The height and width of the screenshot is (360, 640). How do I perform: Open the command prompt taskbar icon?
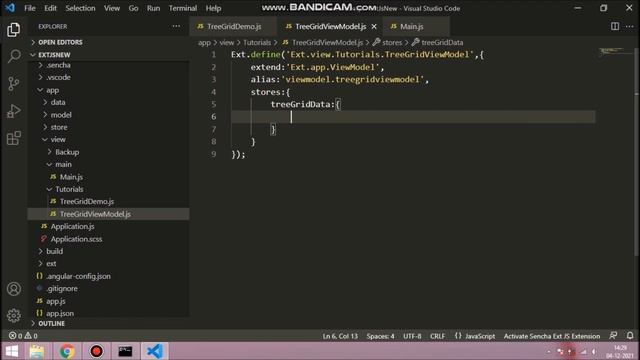coord(125,351)
